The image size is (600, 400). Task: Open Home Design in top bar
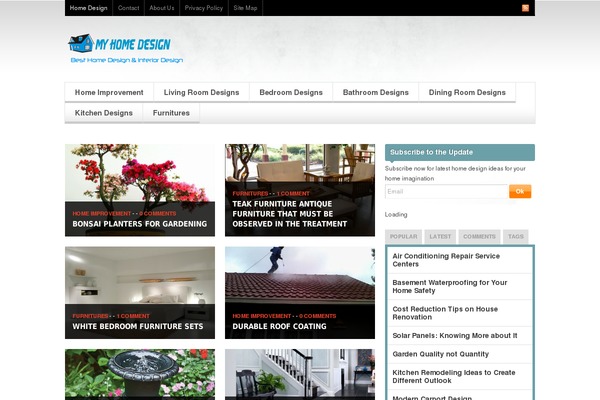(88, 8)
